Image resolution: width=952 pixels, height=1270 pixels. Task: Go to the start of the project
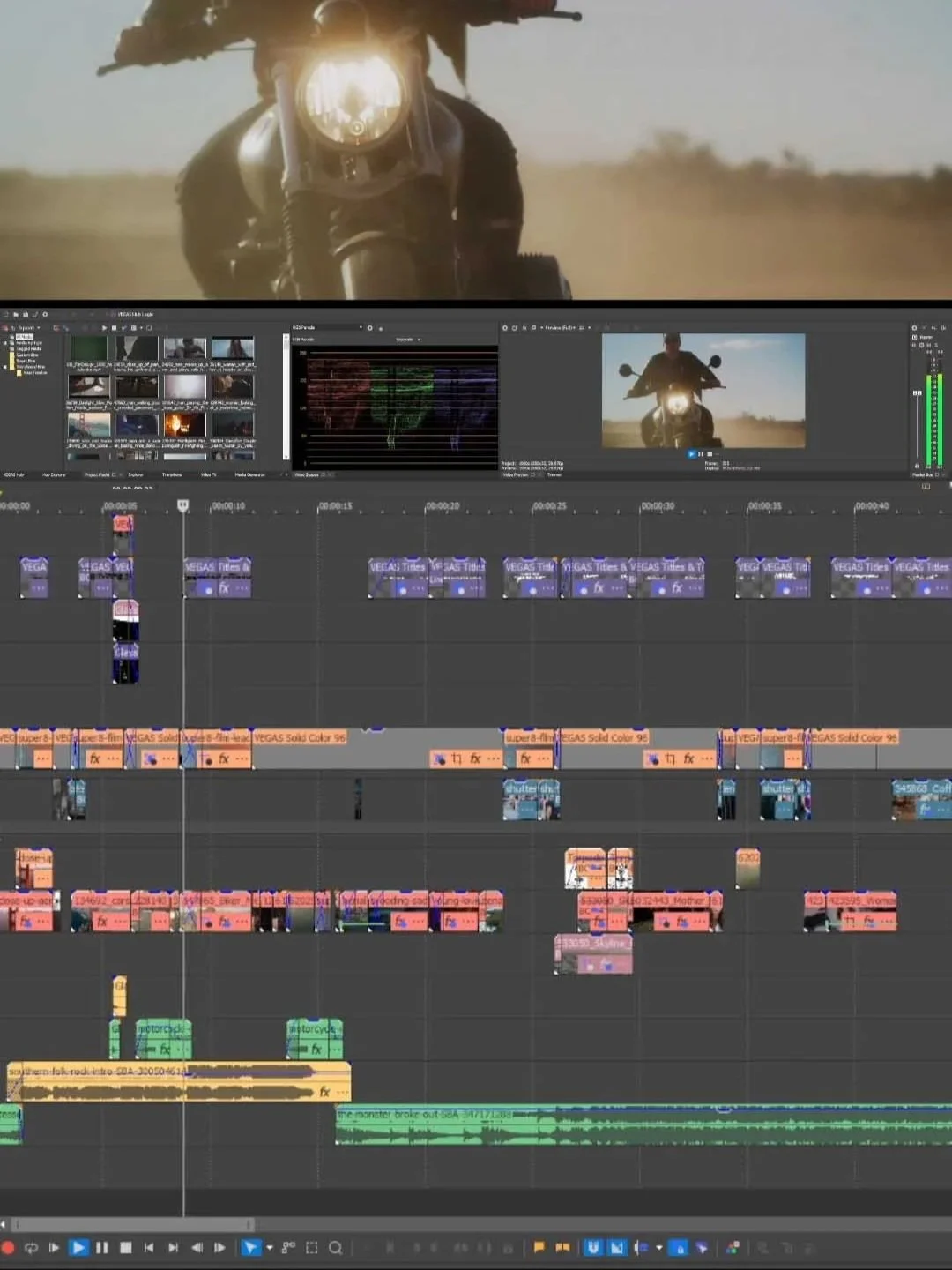pos(149,1248)
